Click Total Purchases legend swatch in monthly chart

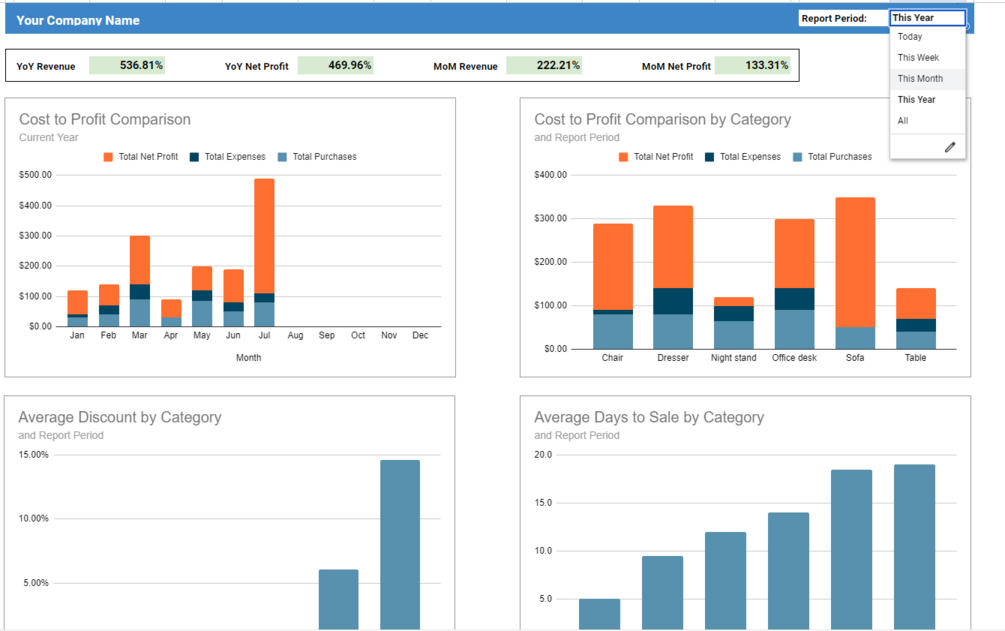point(283,157)
